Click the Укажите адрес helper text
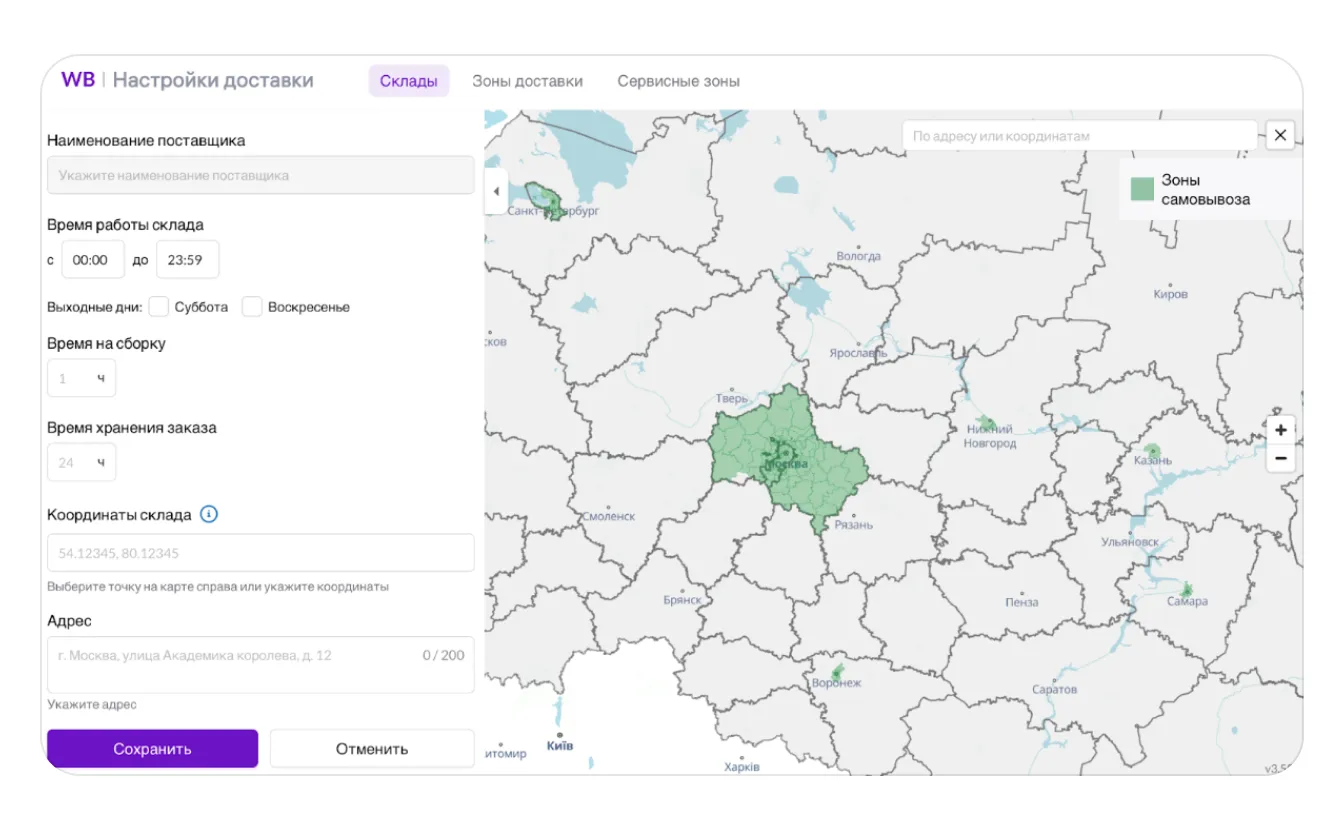The width and height of the screenshot is (1344, 830). click(x=92, y=704)
